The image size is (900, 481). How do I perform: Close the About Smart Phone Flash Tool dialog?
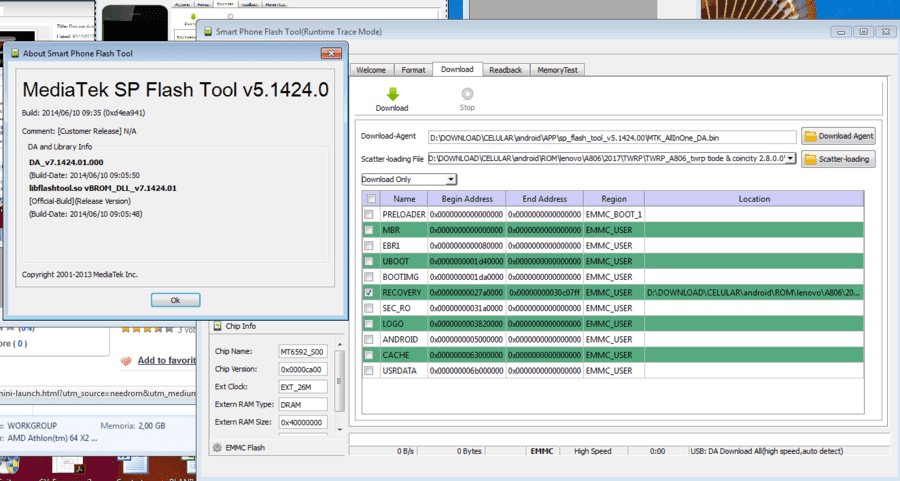point(331,53)
